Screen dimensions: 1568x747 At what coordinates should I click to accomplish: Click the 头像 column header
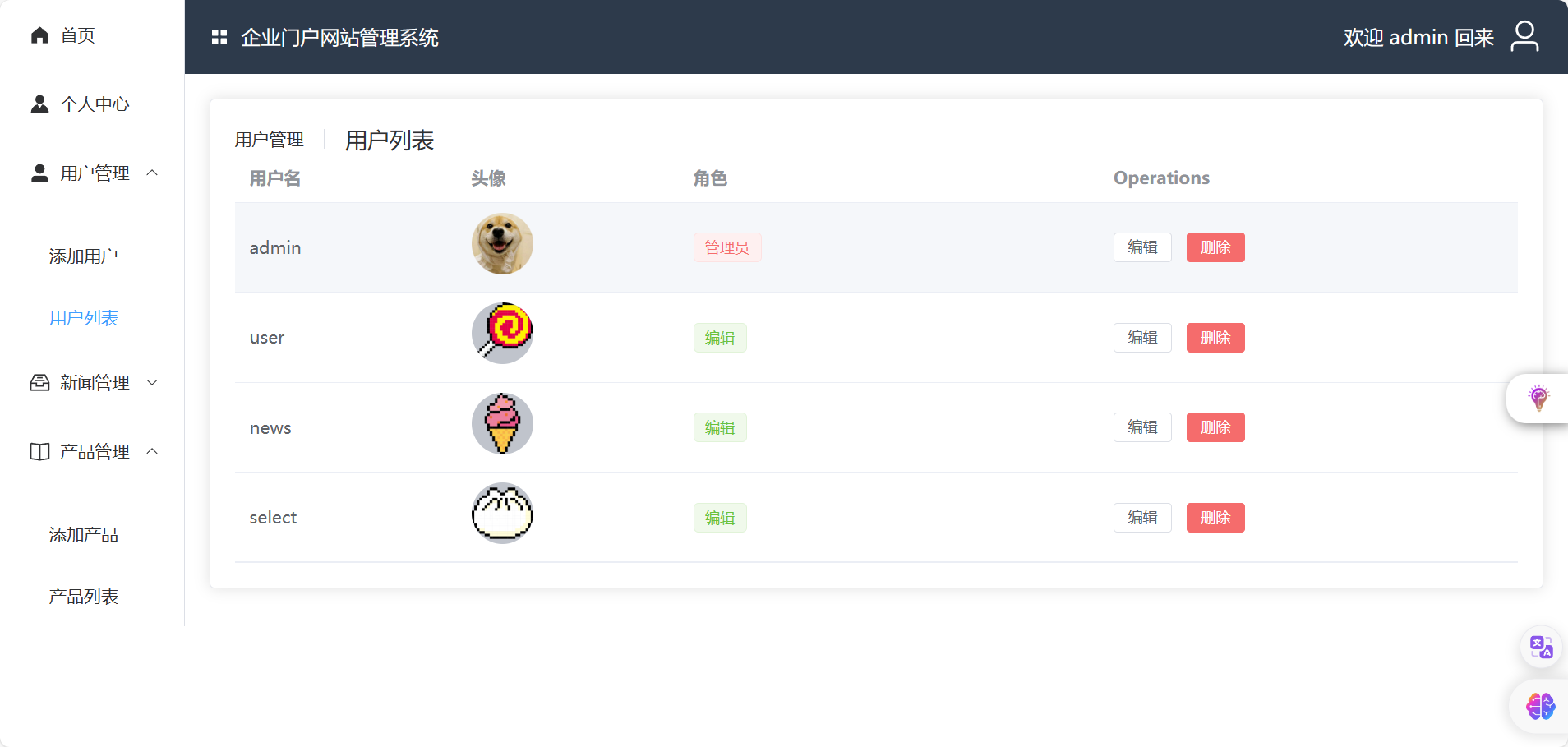(488, 178)
